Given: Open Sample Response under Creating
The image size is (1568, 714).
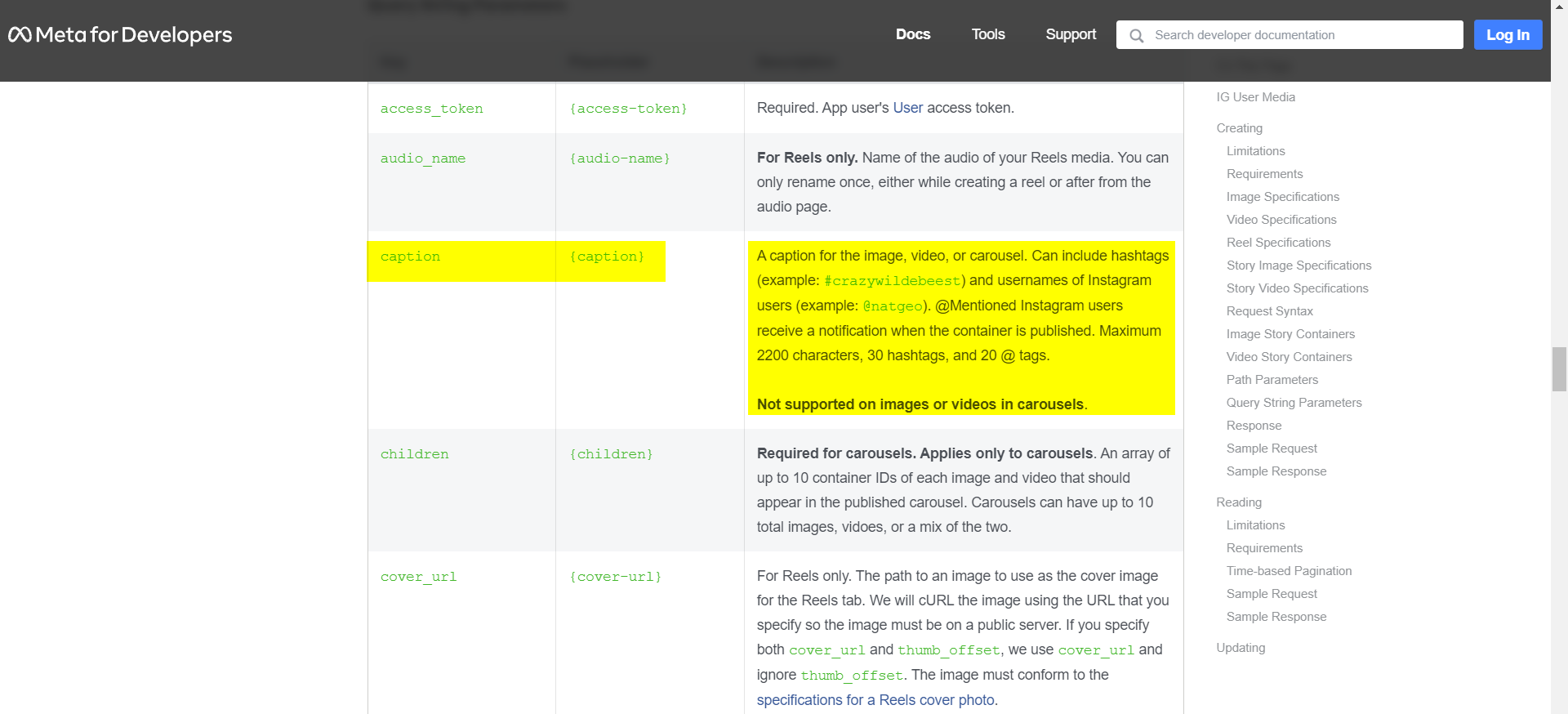Looking at the screenshot, I should [x=1276, y=471].
